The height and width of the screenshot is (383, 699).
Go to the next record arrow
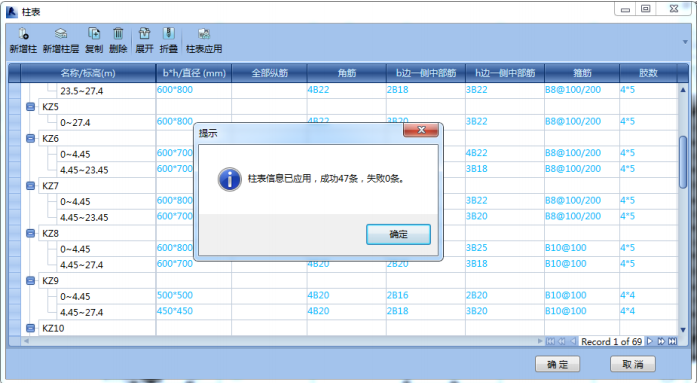click(650, 342)
